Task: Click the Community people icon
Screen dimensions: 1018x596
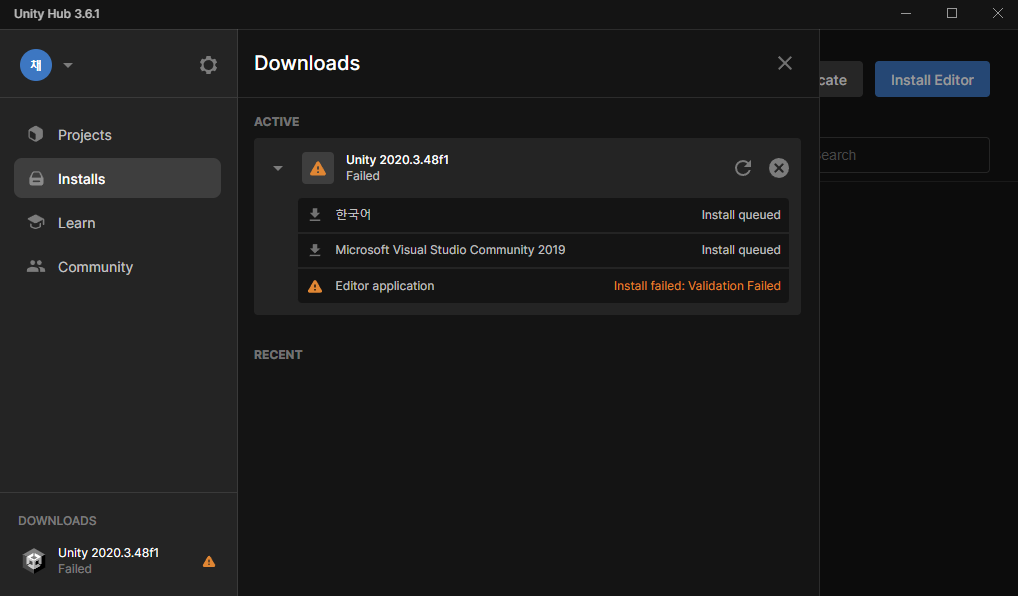Action: (36, 266)
